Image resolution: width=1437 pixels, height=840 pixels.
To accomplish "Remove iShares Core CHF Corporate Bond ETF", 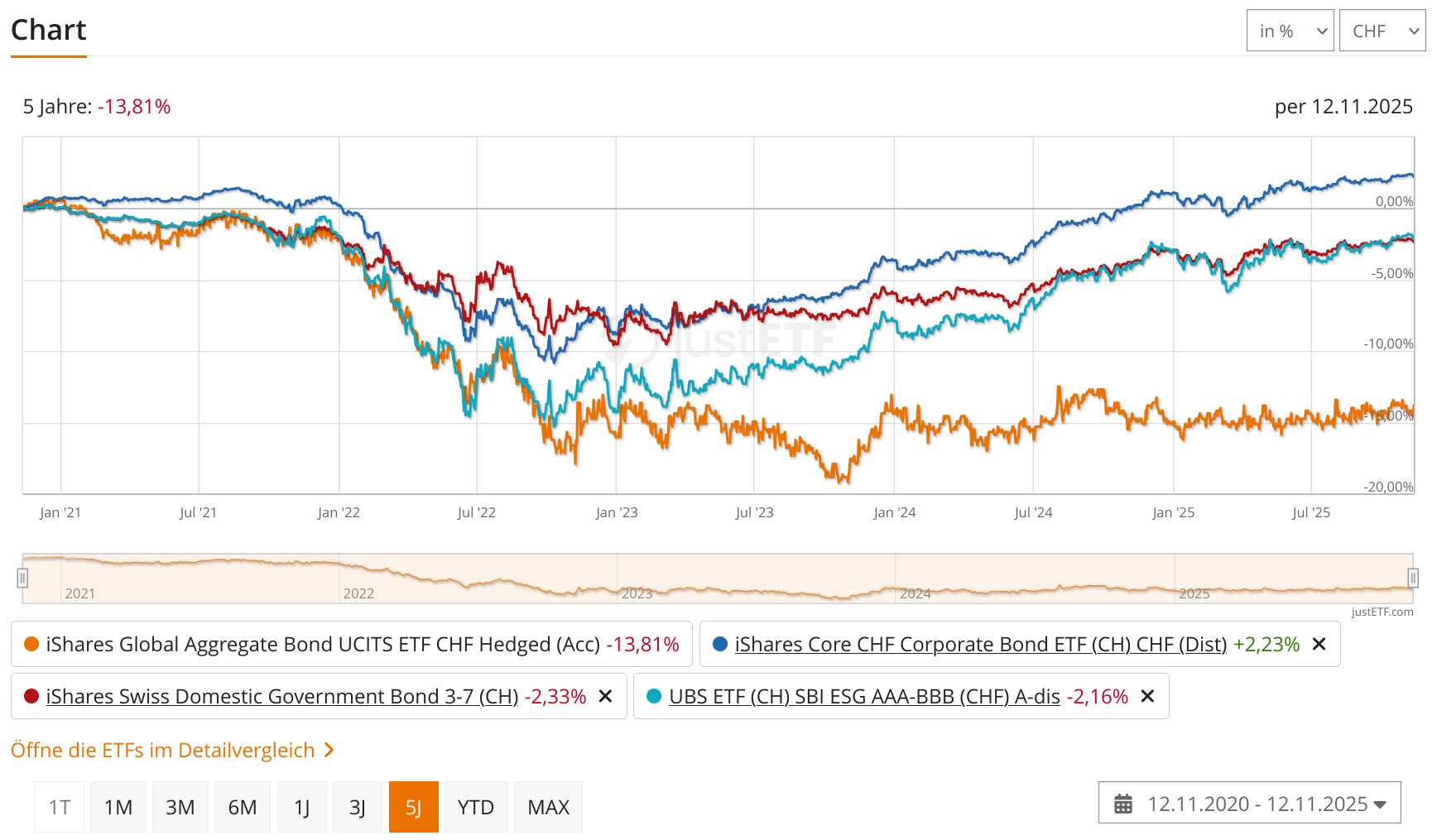I will (x=1319, y=644).
